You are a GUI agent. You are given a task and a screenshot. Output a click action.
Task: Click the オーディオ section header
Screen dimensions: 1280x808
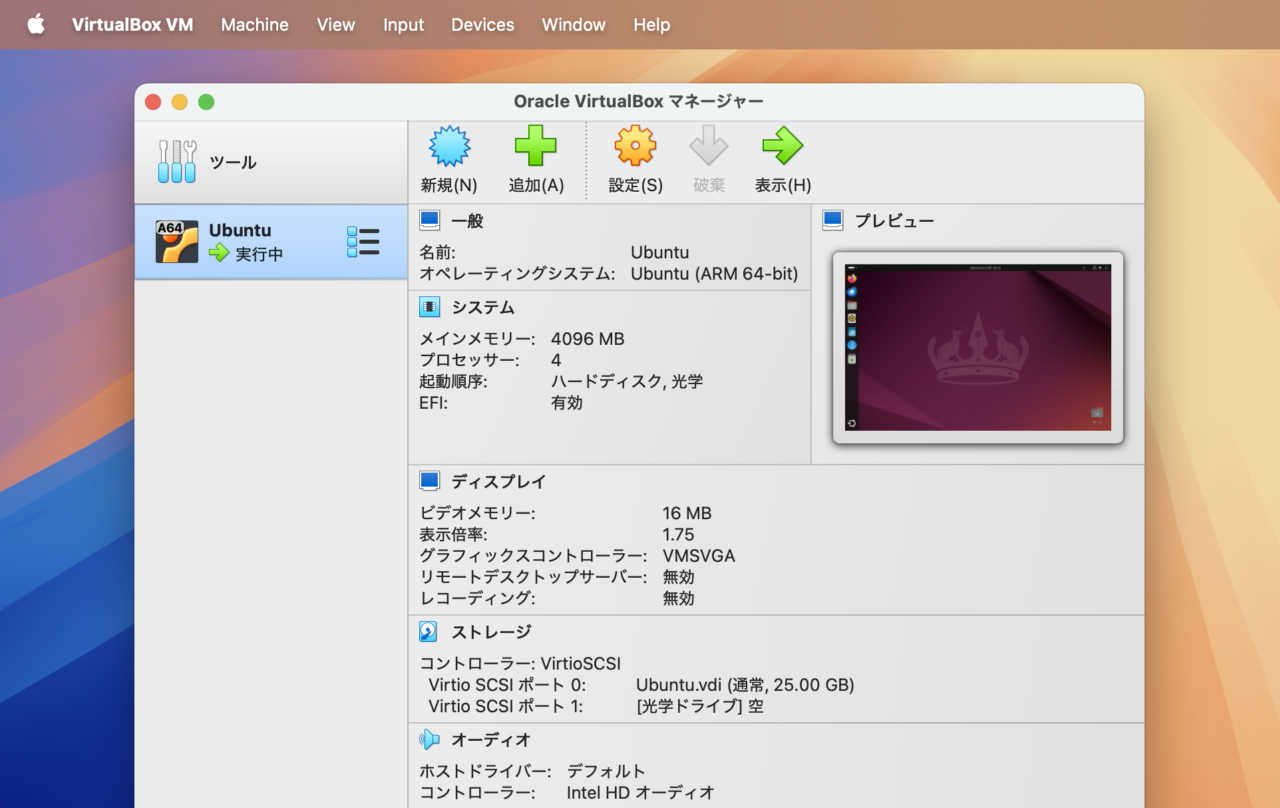491,741
